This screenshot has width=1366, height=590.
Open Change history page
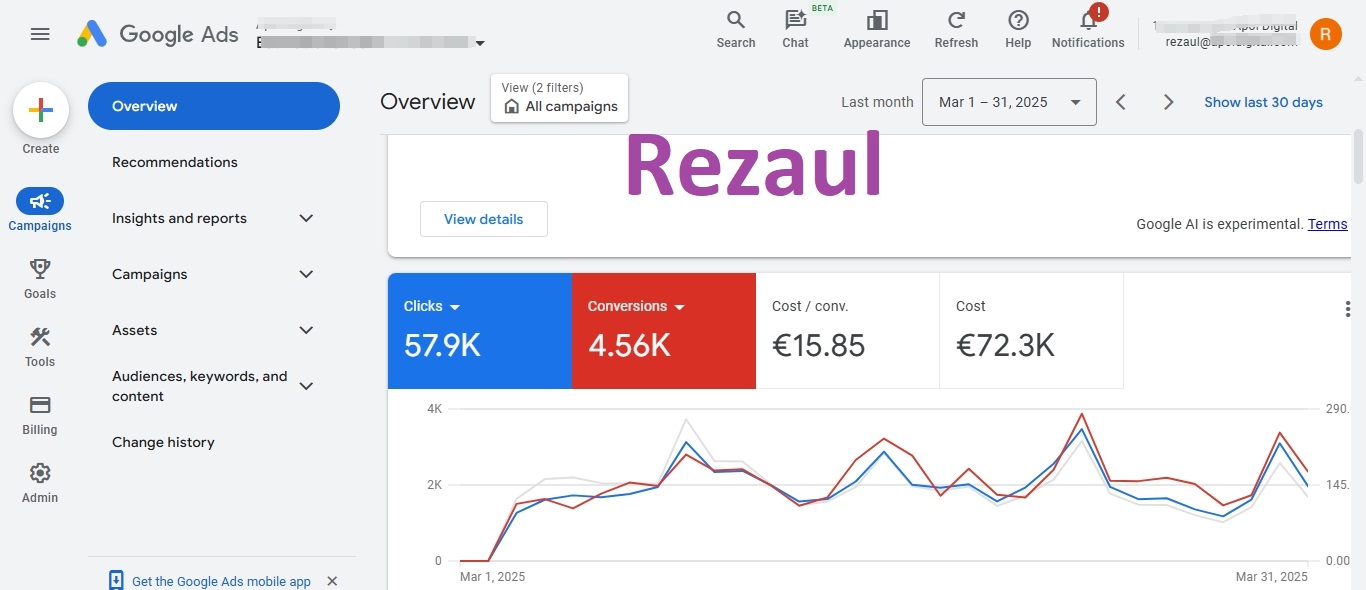(163, 442)
